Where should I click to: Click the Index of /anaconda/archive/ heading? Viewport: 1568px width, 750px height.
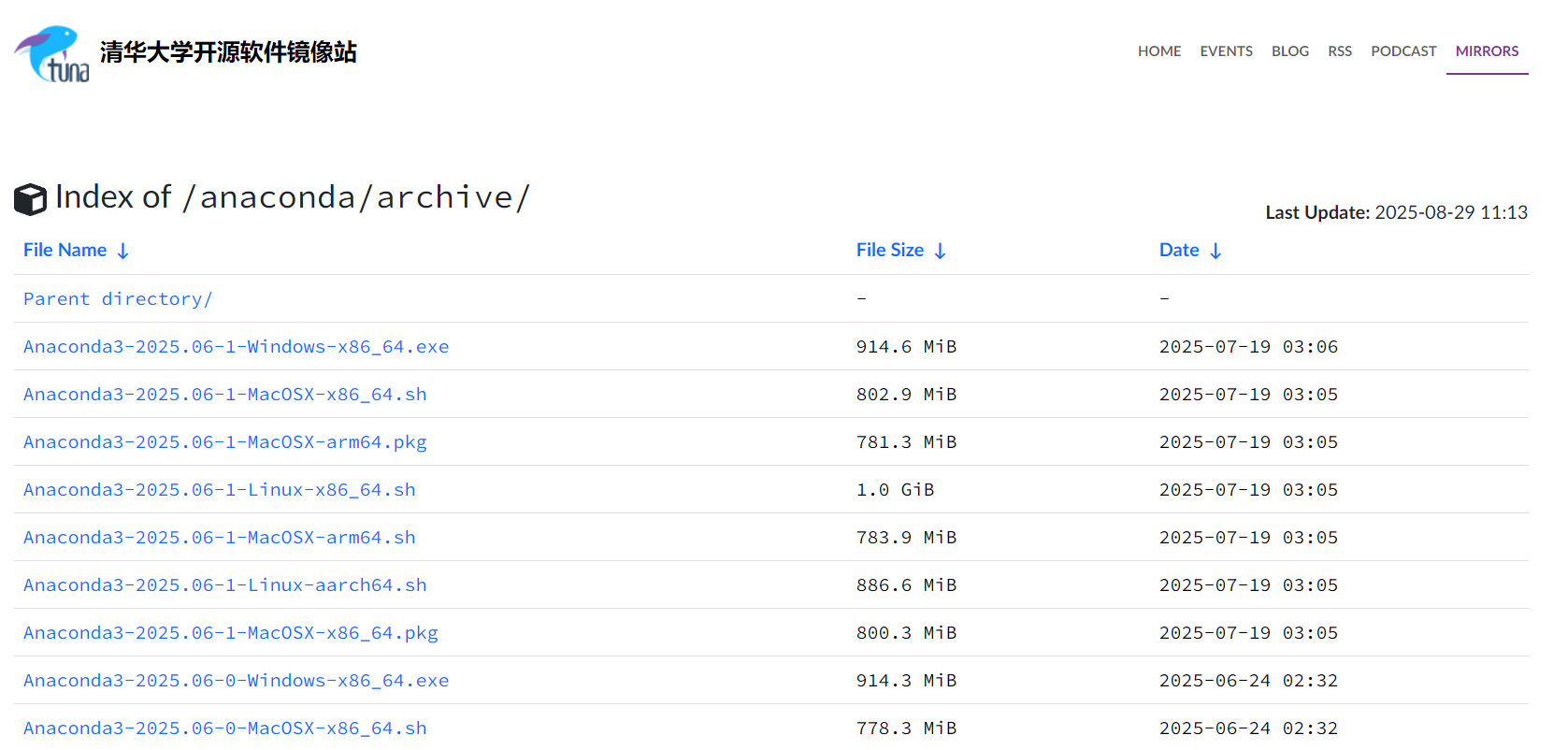point(293,197)
